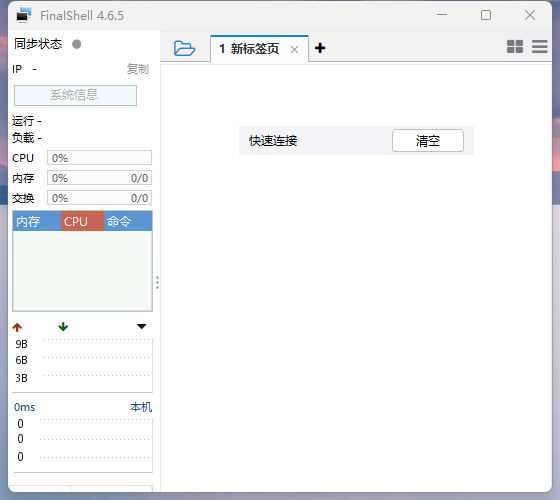560x500 pixels.
Task: Click the red upload arrow icon
Action: click(17, 327)
